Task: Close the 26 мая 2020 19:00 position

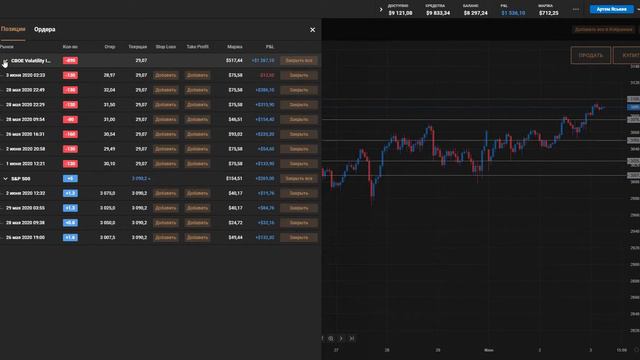Action: pyautogui.click(x=299, y=237)
